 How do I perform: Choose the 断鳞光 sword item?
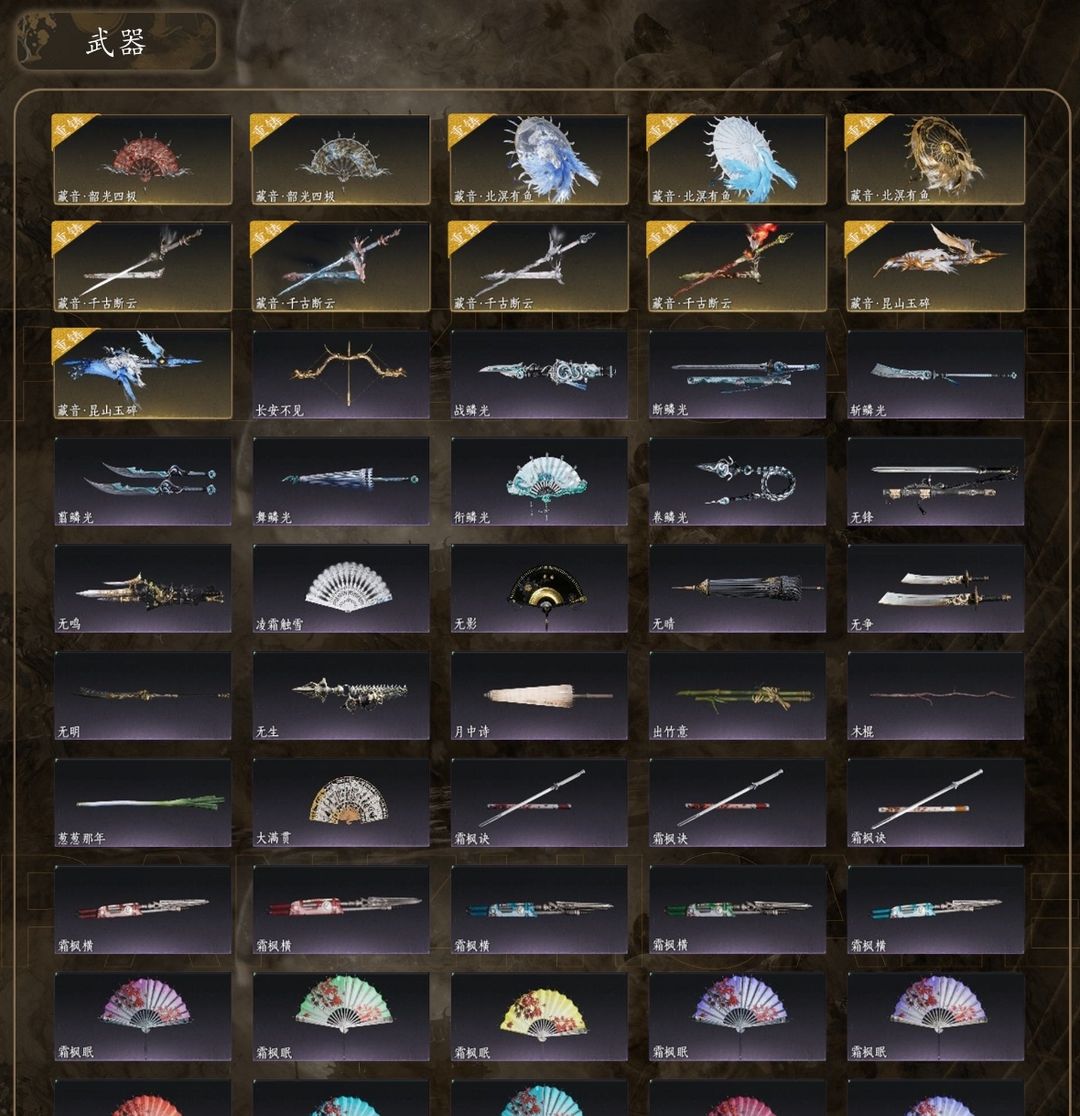[x=738, y=374]
